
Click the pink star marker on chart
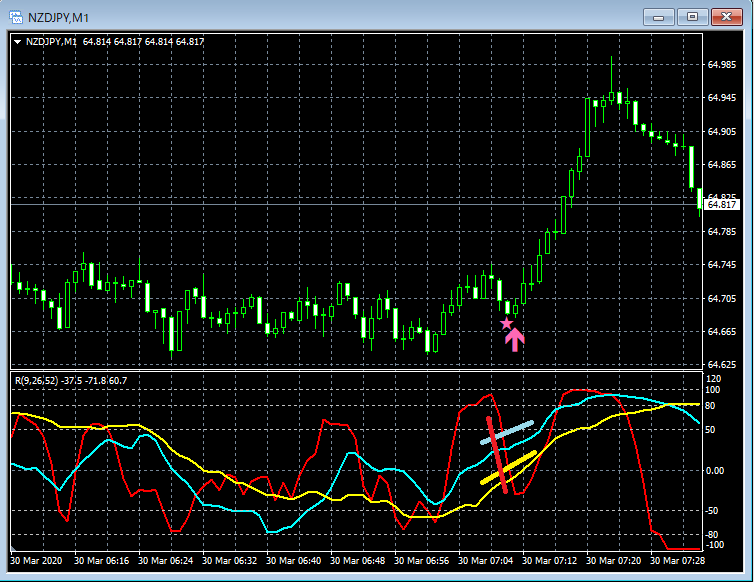tap(506, 323)
